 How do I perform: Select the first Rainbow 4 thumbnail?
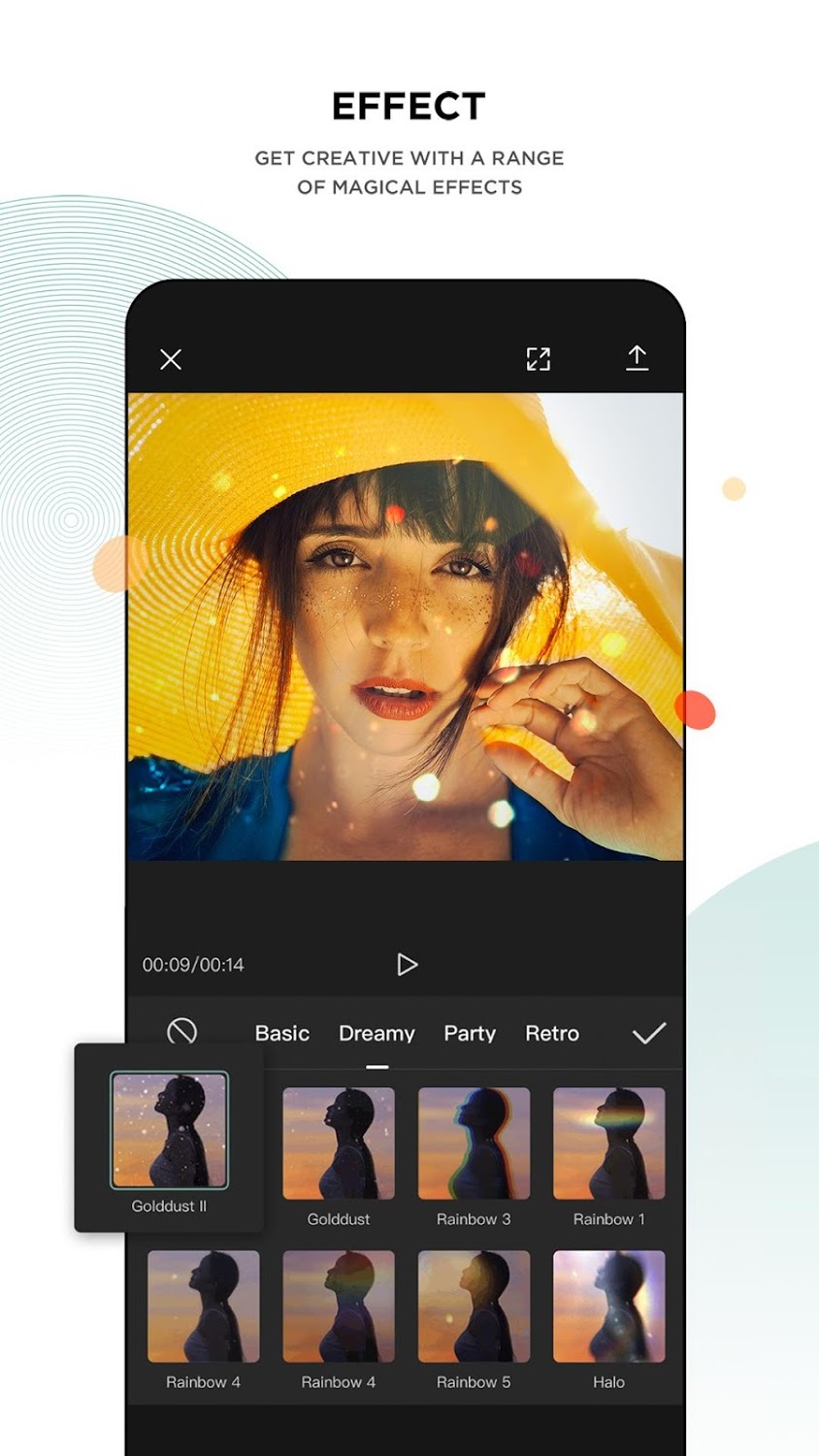204,1307
